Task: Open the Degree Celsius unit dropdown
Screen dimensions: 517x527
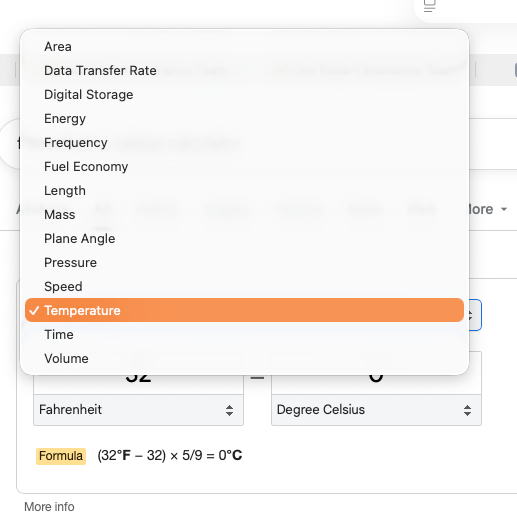Action: point(376,410)
